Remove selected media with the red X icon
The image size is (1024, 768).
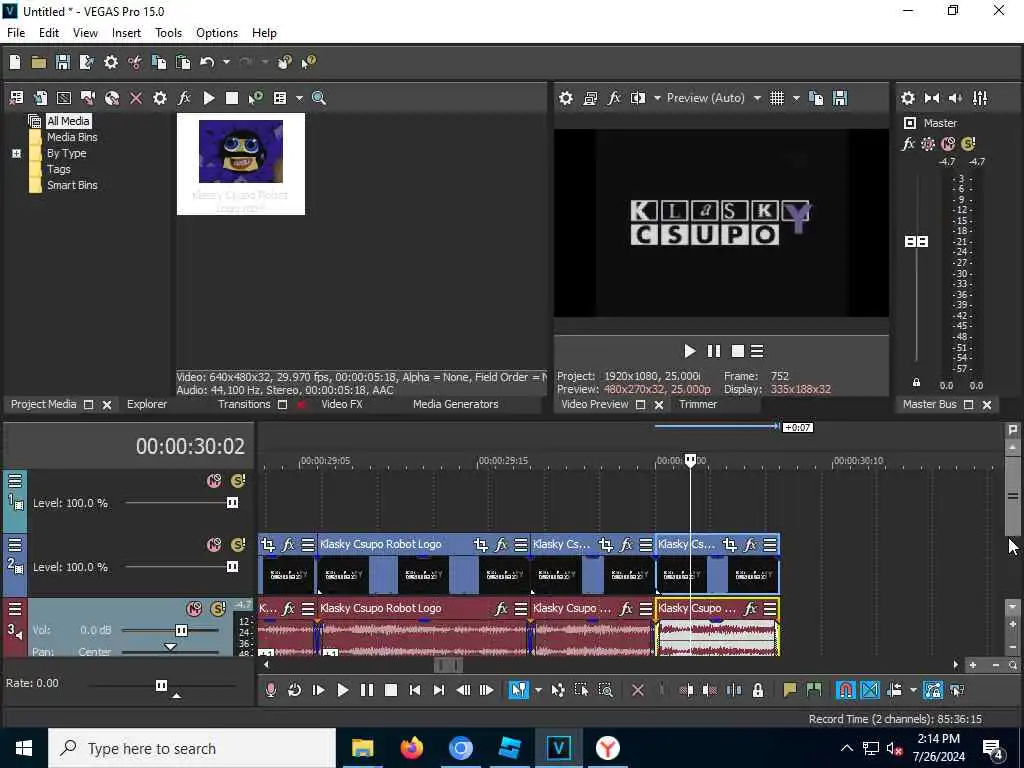pyautogui.click(x=136, y=98)
